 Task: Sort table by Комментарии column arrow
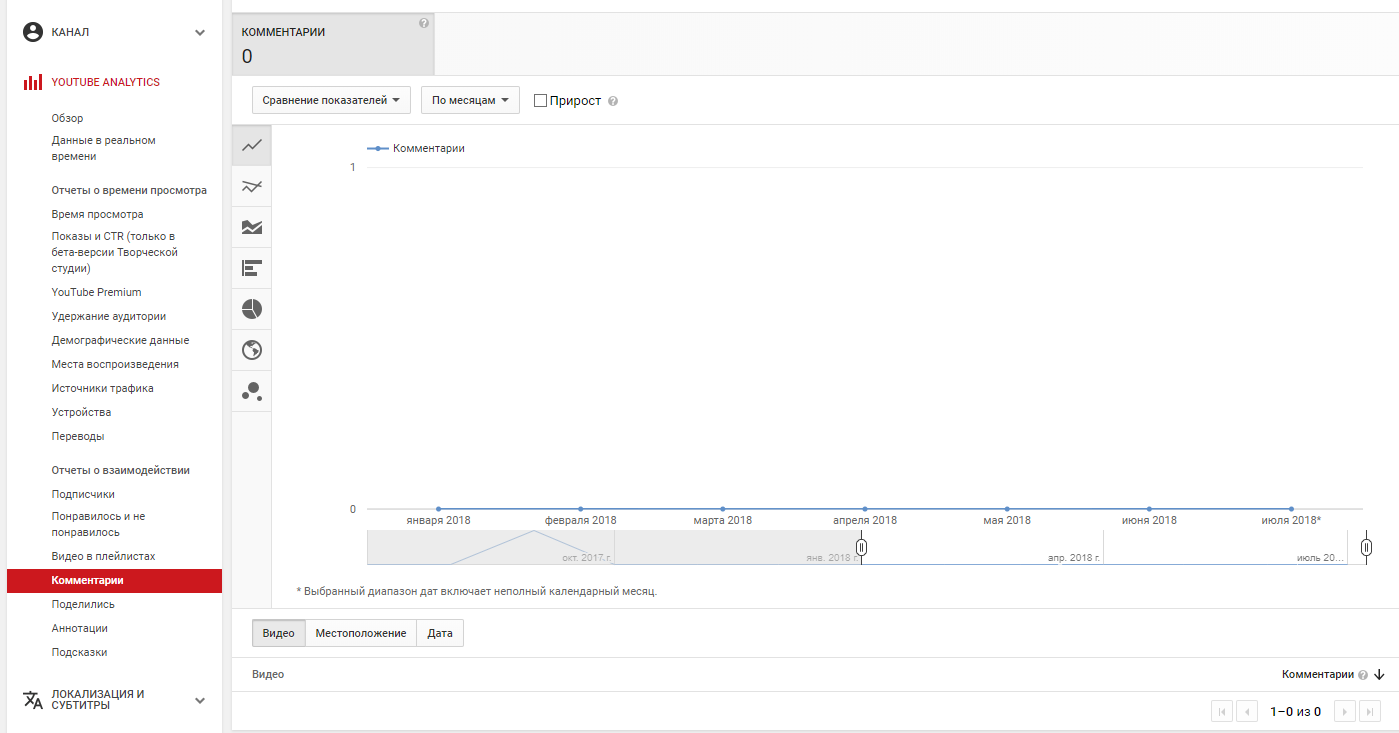(x=1380, y=675)
